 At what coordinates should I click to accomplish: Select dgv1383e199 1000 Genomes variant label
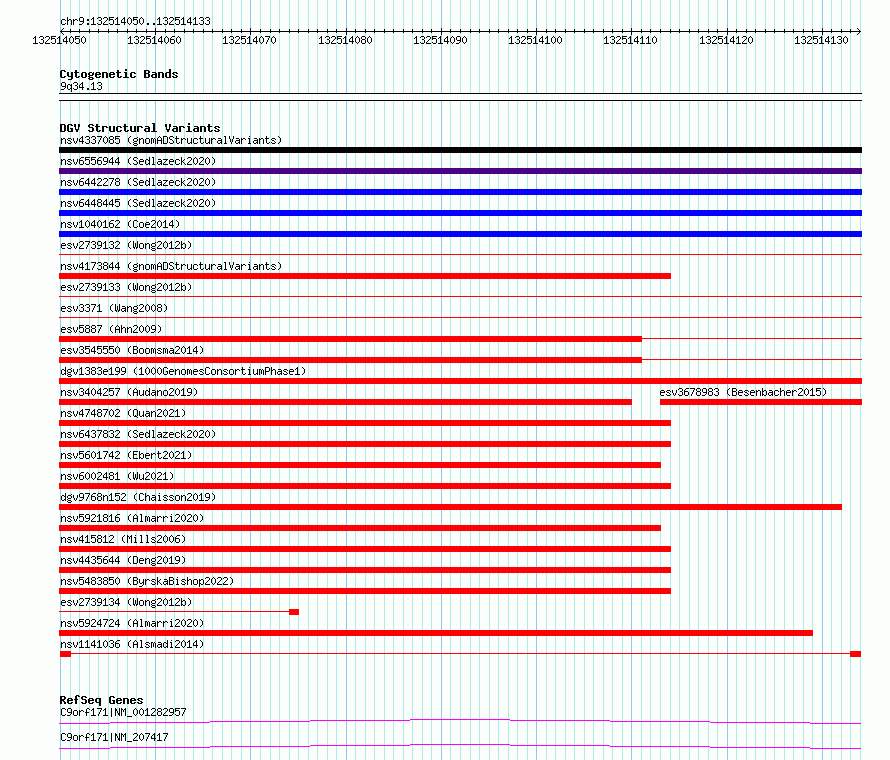[183, 371]
